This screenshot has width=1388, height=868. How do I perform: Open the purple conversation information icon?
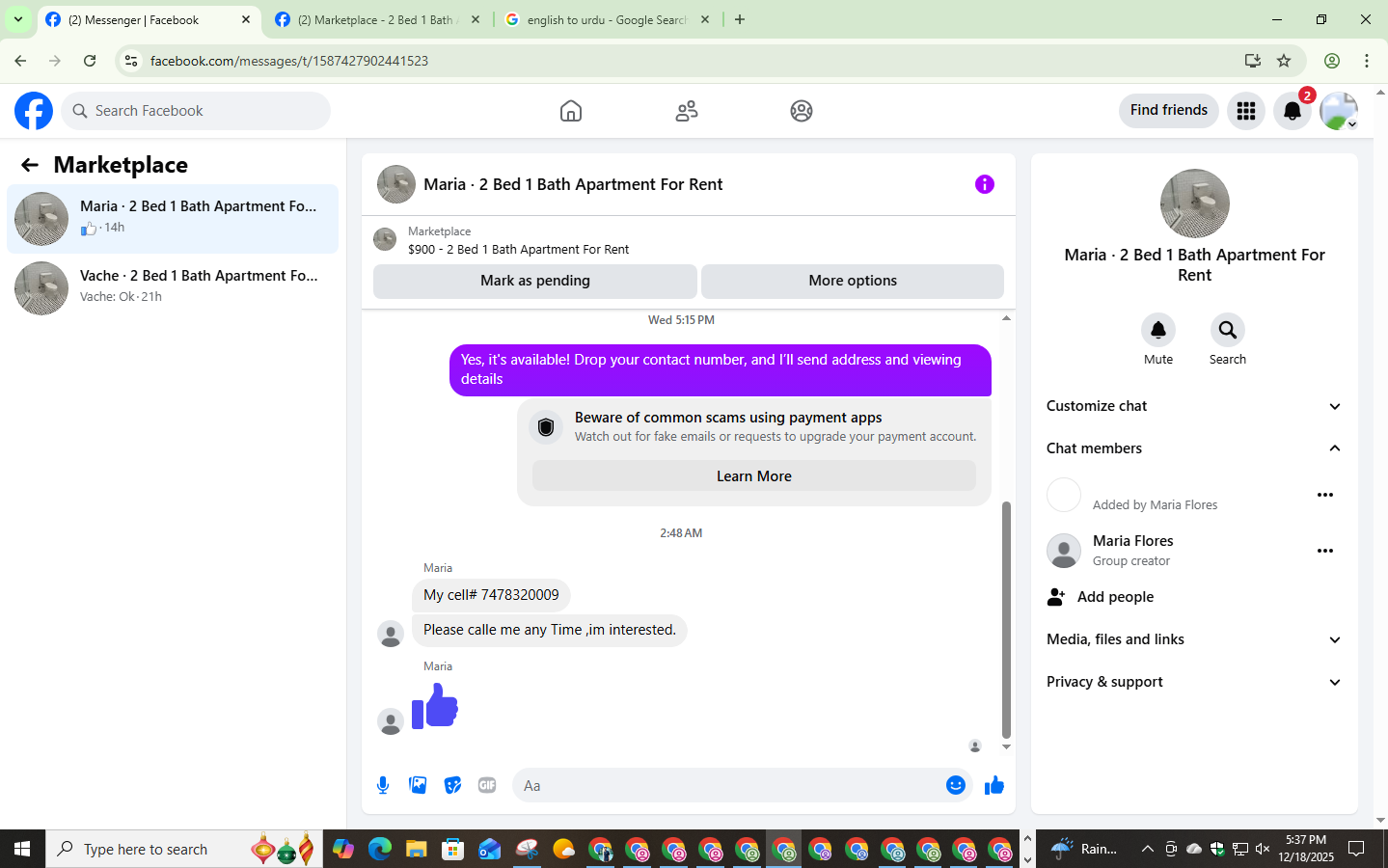(985, 184)
